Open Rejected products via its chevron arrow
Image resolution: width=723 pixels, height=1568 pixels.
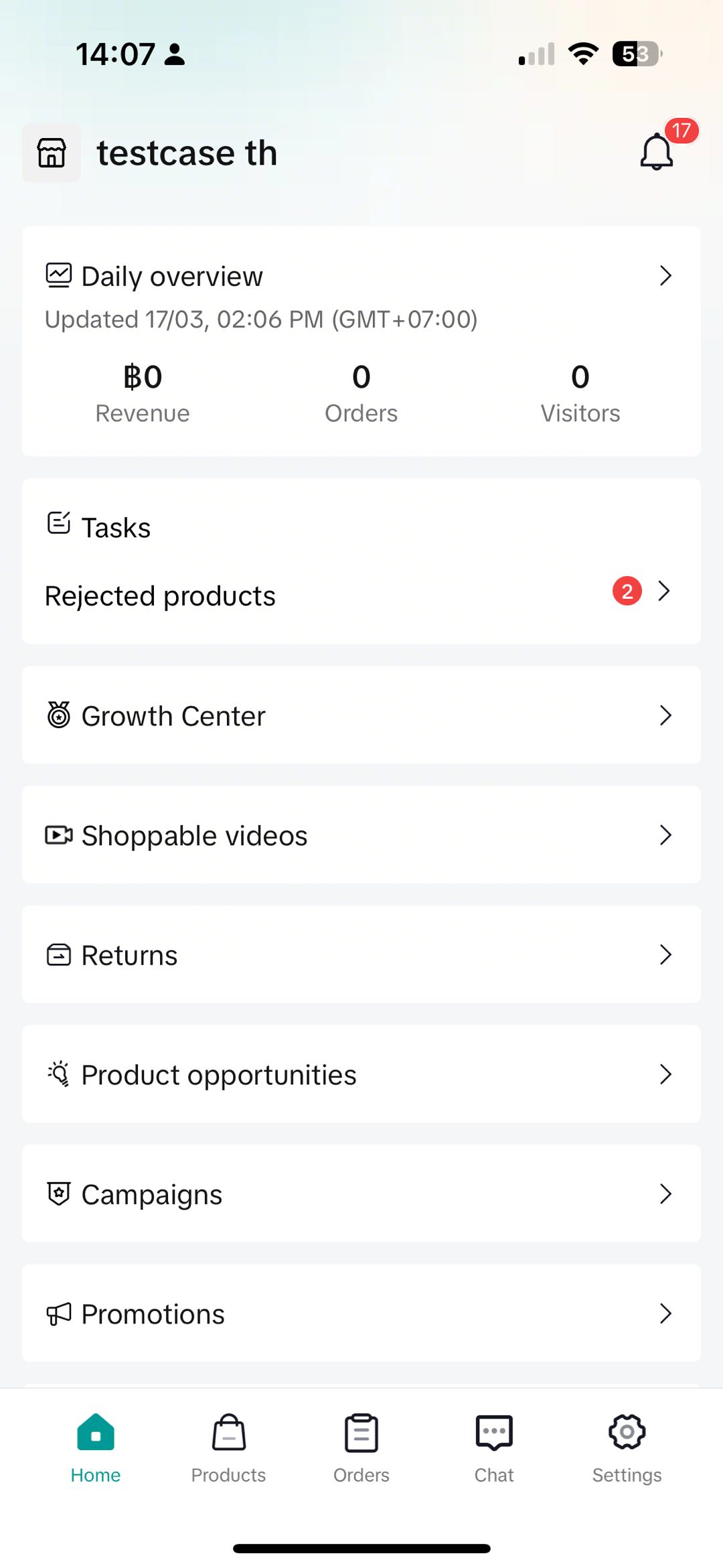pyautogui.click(x=663, y=591)
